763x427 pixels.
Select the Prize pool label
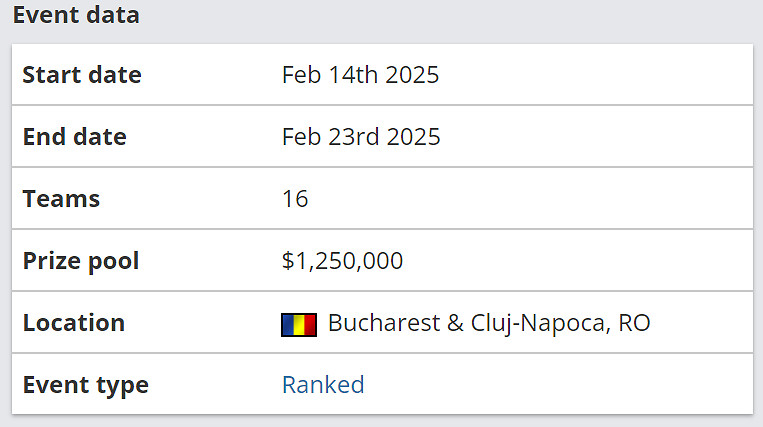(81, 261)
